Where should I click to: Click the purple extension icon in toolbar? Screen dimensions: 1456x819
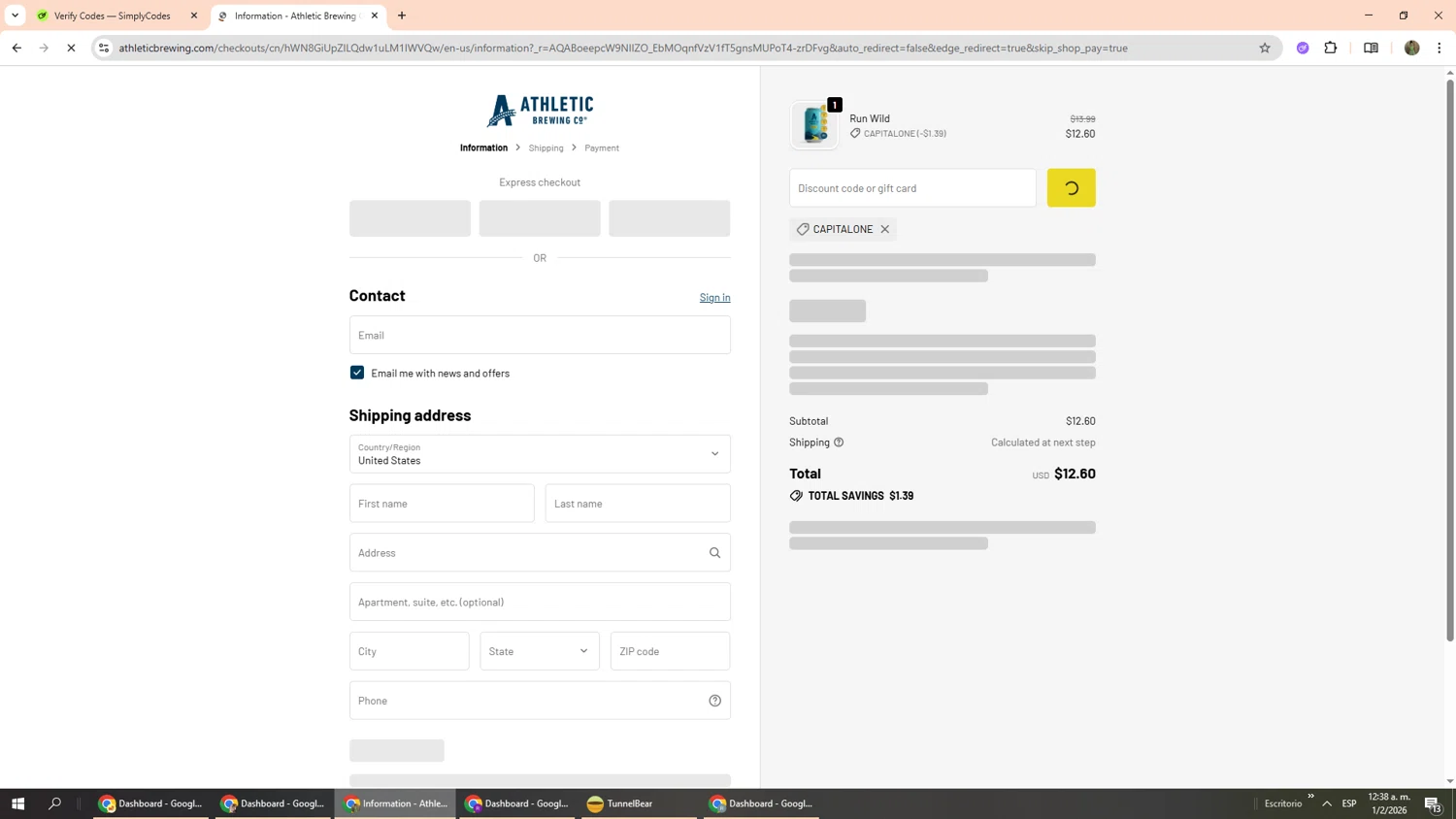pos(1303,48)
